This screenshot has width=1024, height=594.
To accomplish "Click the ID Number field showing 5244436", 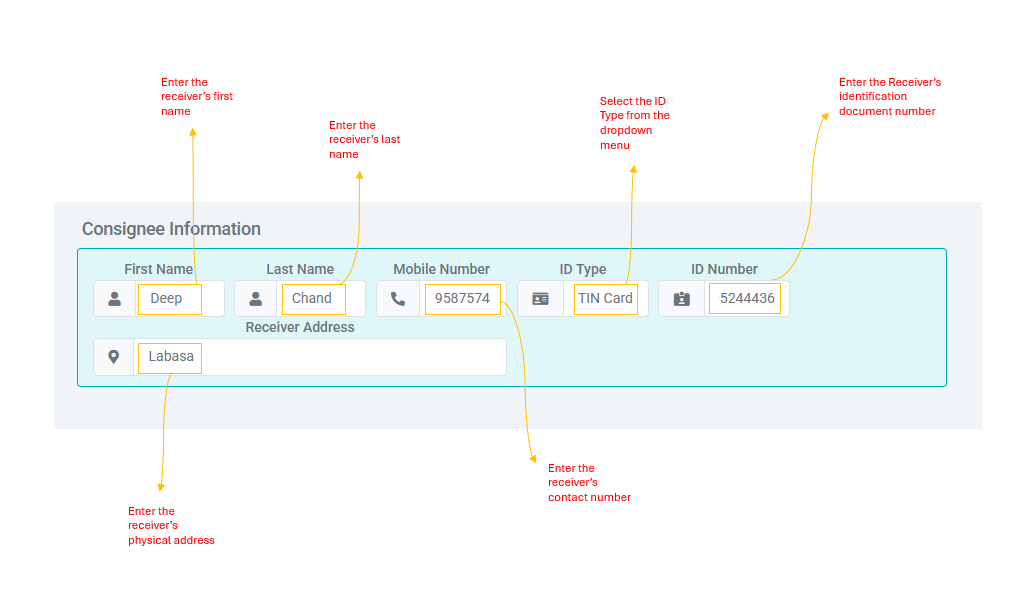I will click(x=744, y=299).
